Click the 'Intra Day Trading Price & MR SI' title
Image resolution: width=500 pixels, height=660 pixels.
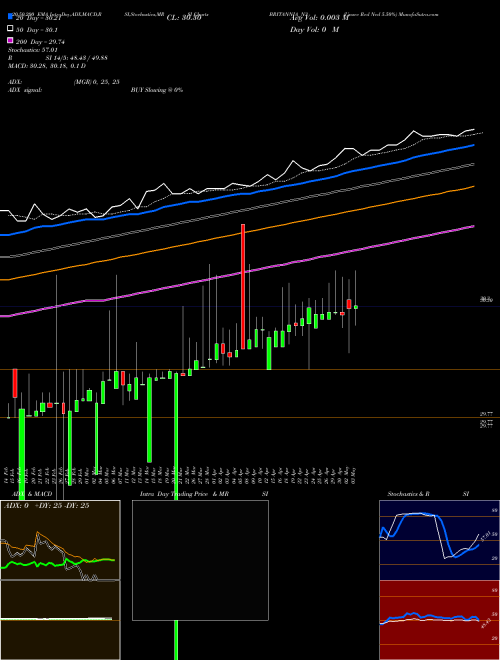pyautogui.click(x=204, y=494)
